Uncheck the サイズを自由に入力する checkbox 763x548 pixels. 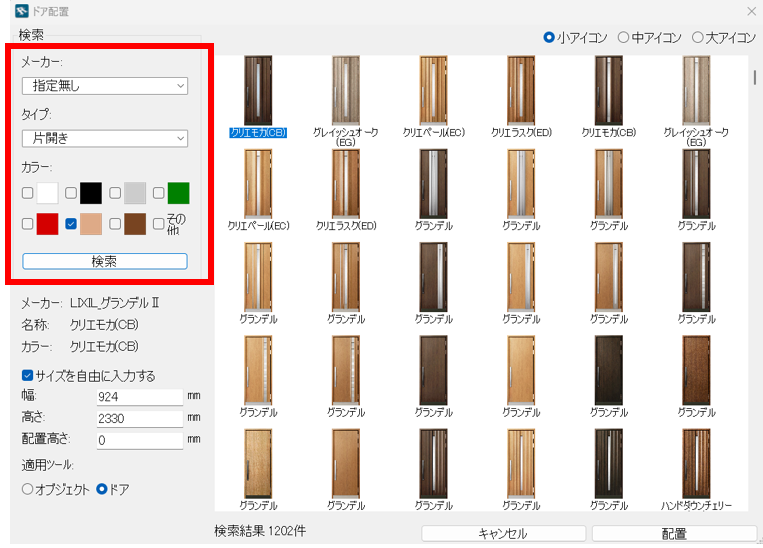(x=27, y=376)
